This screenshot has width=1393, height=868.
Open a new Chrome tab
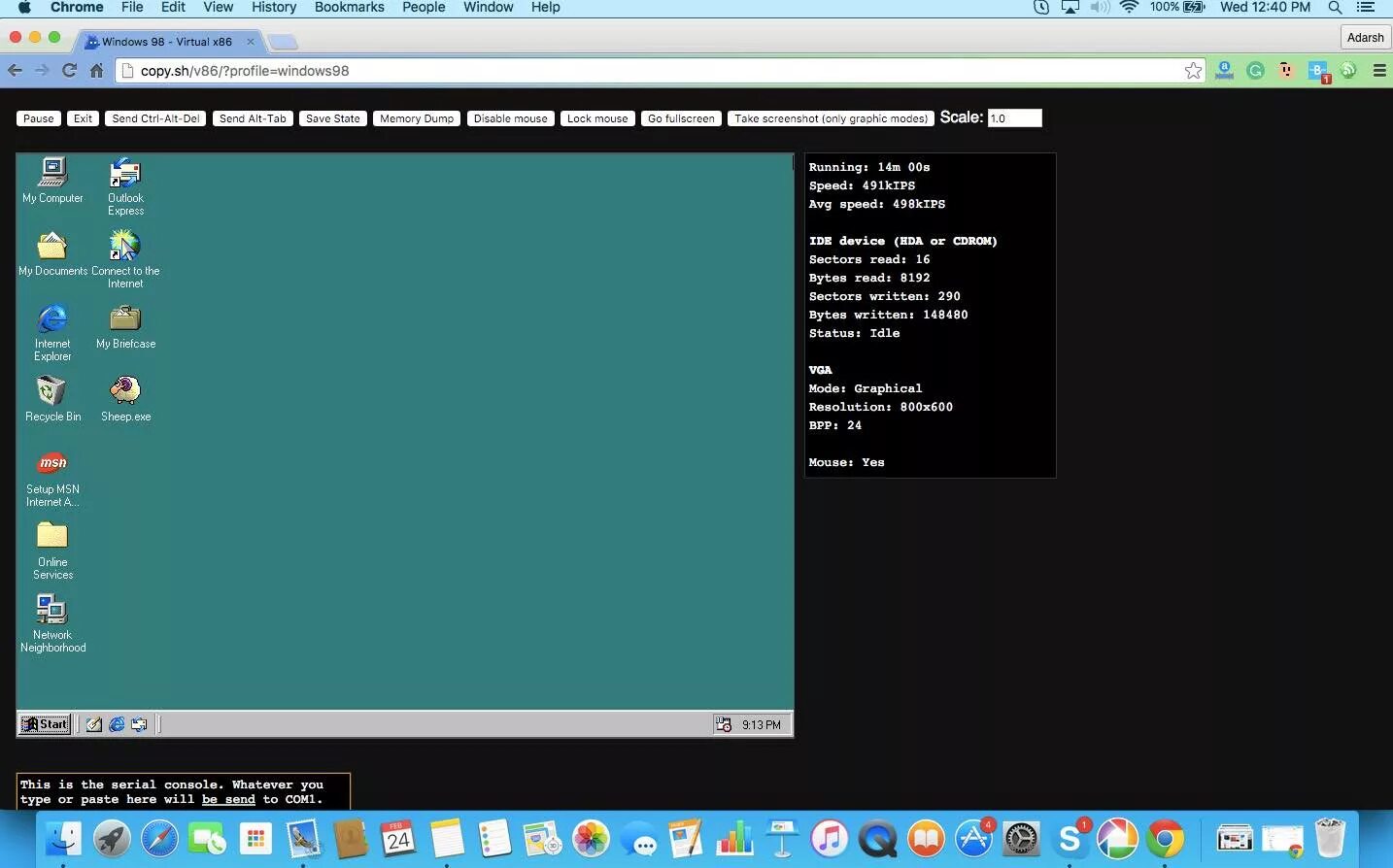point(283,42)
